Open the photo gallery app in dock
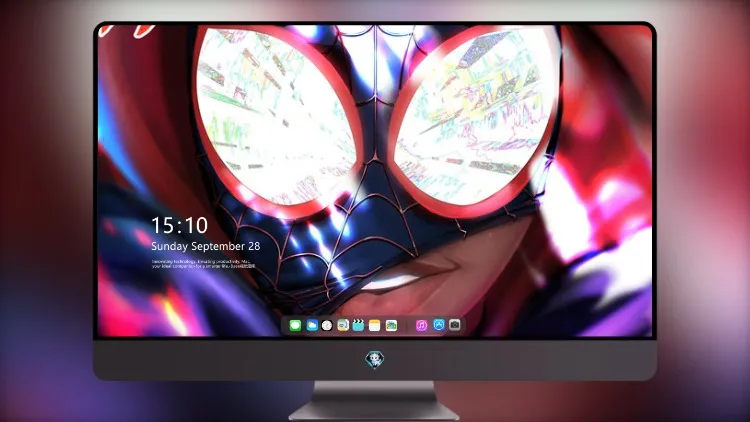Image resolution: width=750 pixels, height=422 pixels. (x=391, y=325)
